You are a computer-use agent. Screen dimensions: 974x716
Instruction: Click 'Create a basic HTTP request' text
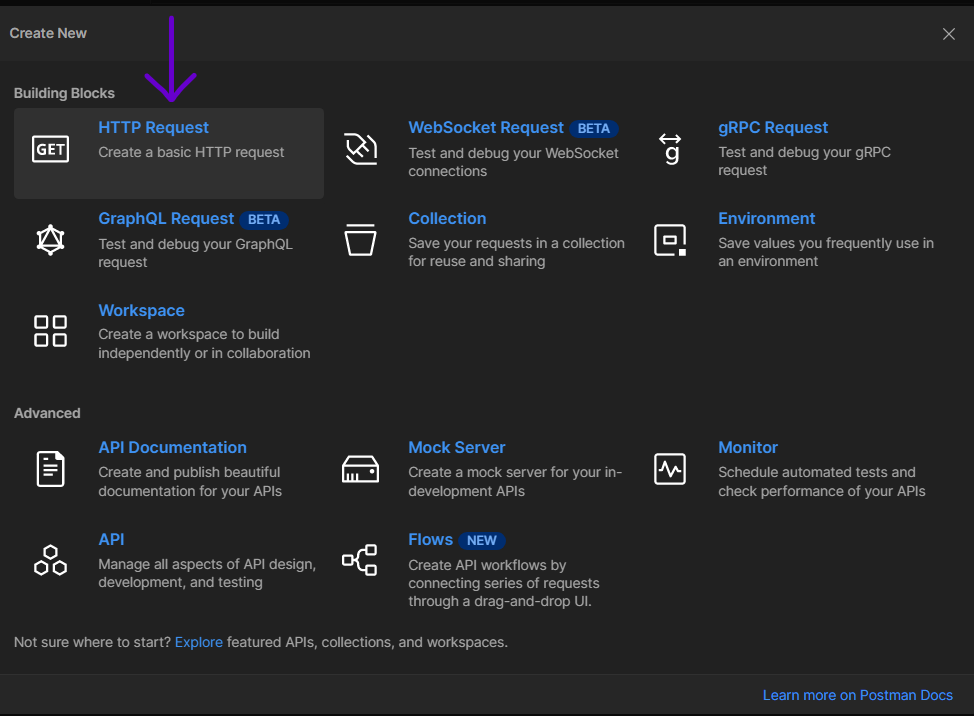(191, 152)
